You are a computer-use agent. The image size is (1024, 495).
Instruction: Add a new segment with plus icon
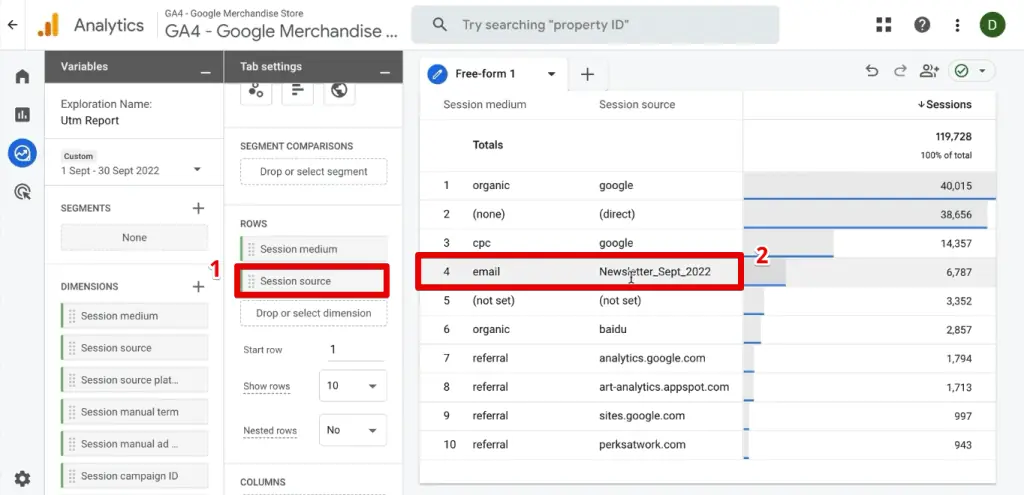(198, 208)
